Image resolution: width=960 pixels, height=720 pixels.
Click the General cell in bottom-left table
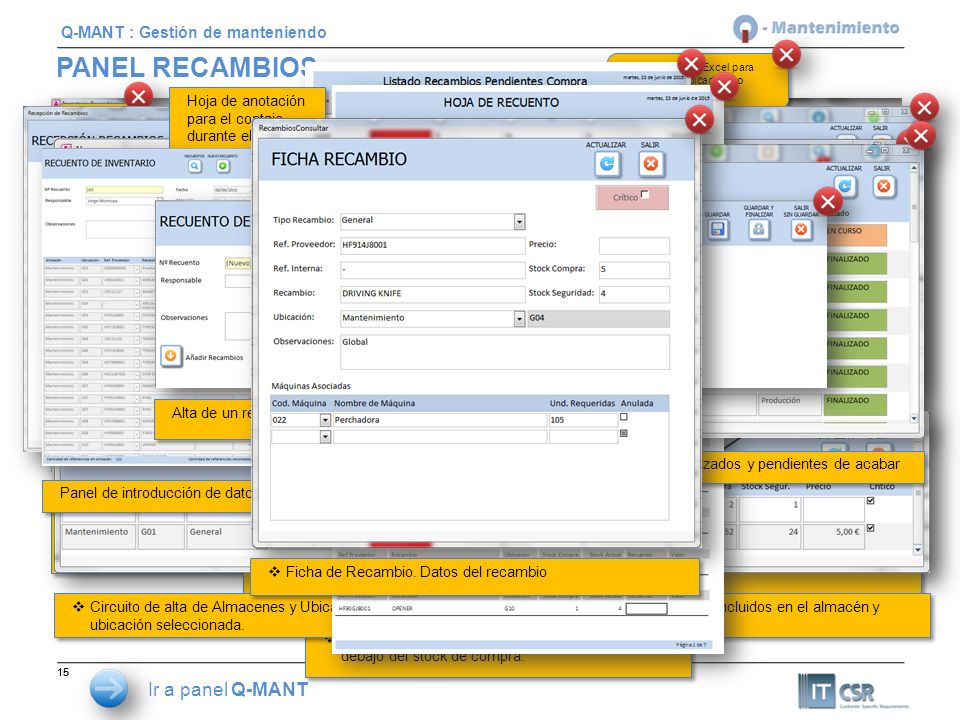pyautogui.click(x=219, y=534)
